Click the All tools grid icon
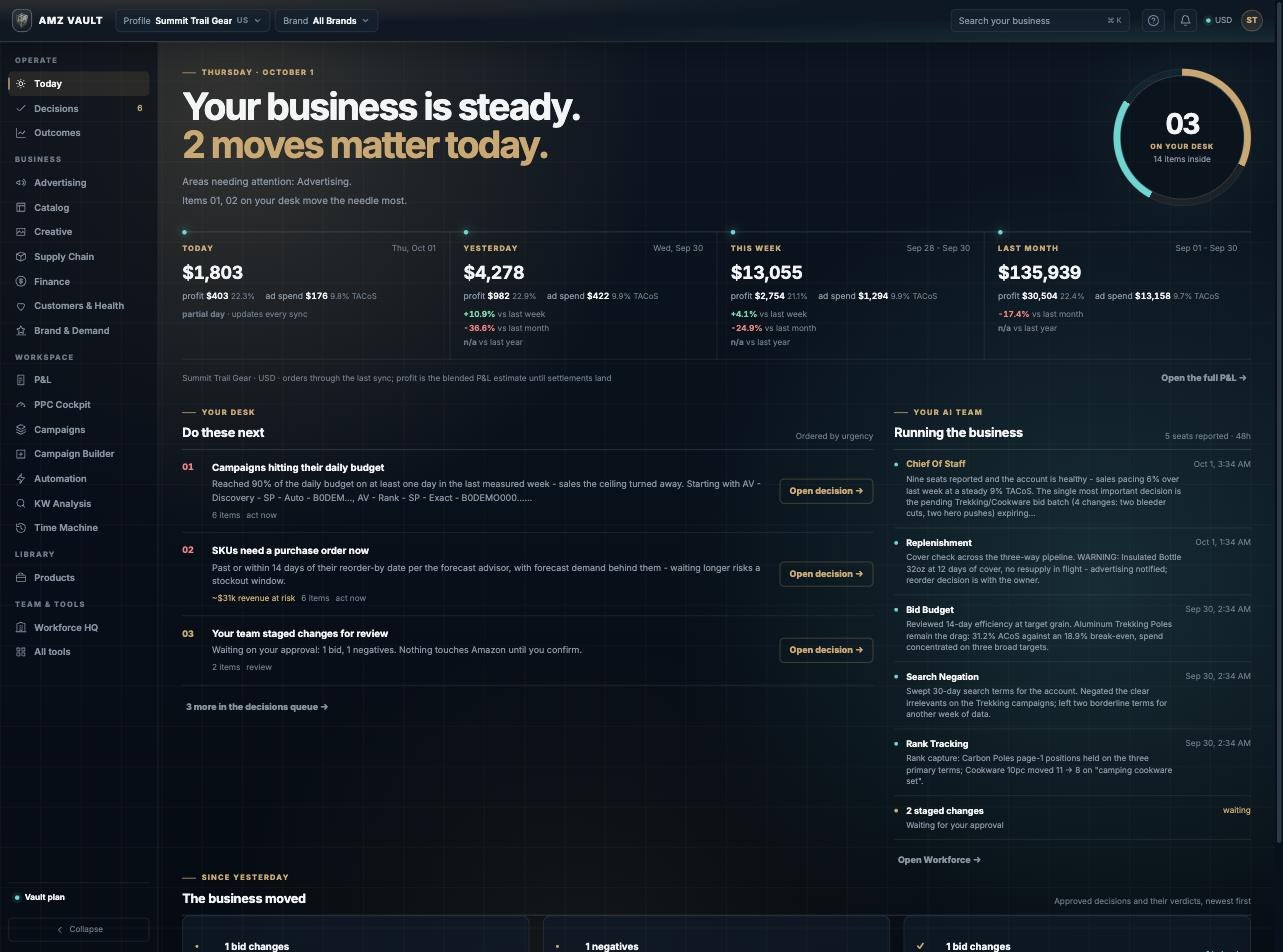This screenshot has height=952, width=1283. [21, 652]
